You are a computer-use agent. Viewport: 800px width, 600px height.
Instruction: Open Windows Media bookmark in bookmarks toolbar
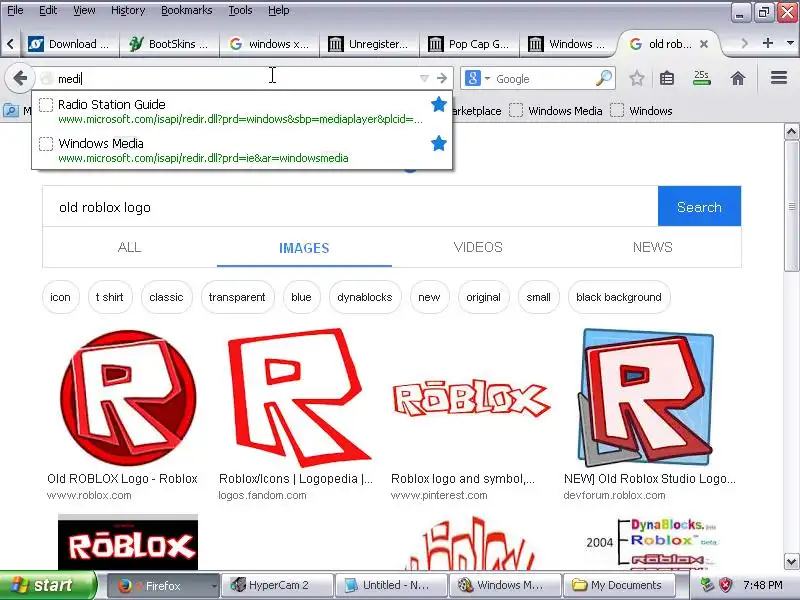pyautogui.click(x=556, y=111)
